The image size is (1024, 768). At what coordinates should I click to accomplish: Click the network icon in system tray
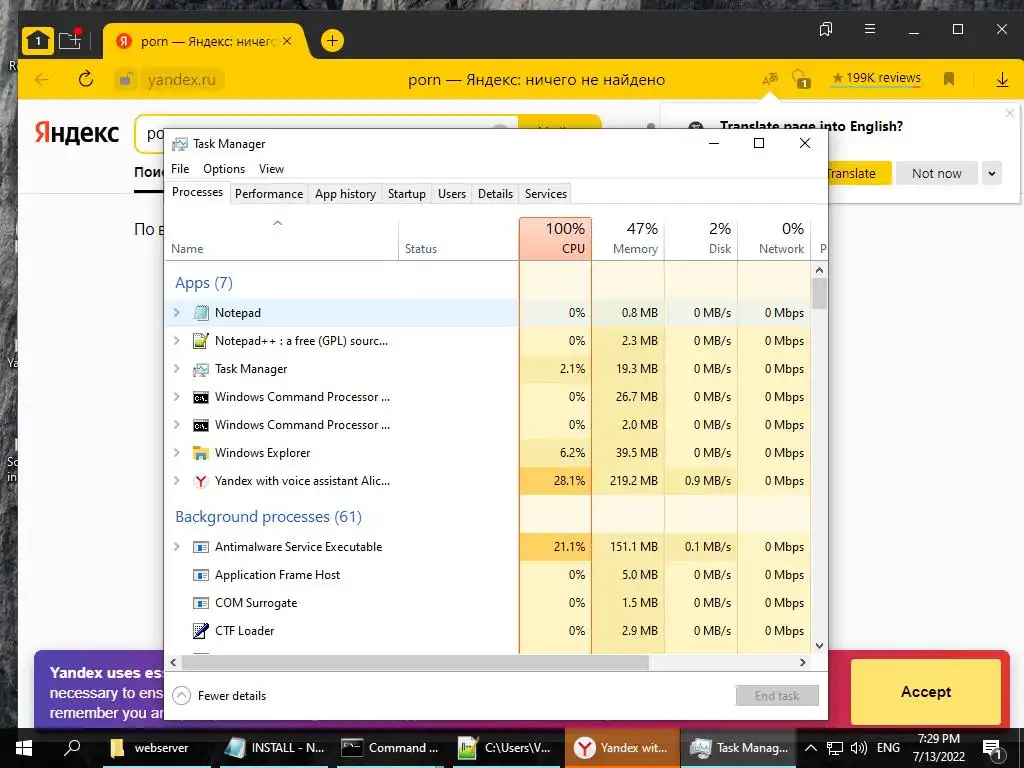coord(835,748)
